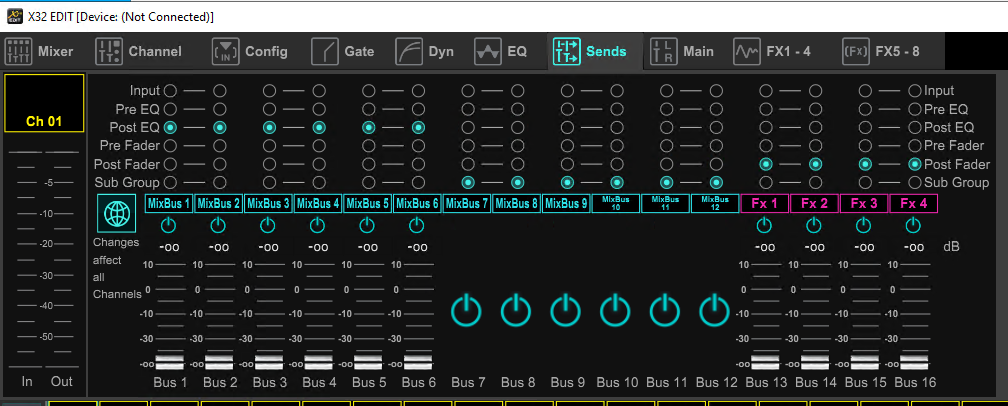
Task: Click the MixBus 1 -oo level readout
Action: [168, 247]
